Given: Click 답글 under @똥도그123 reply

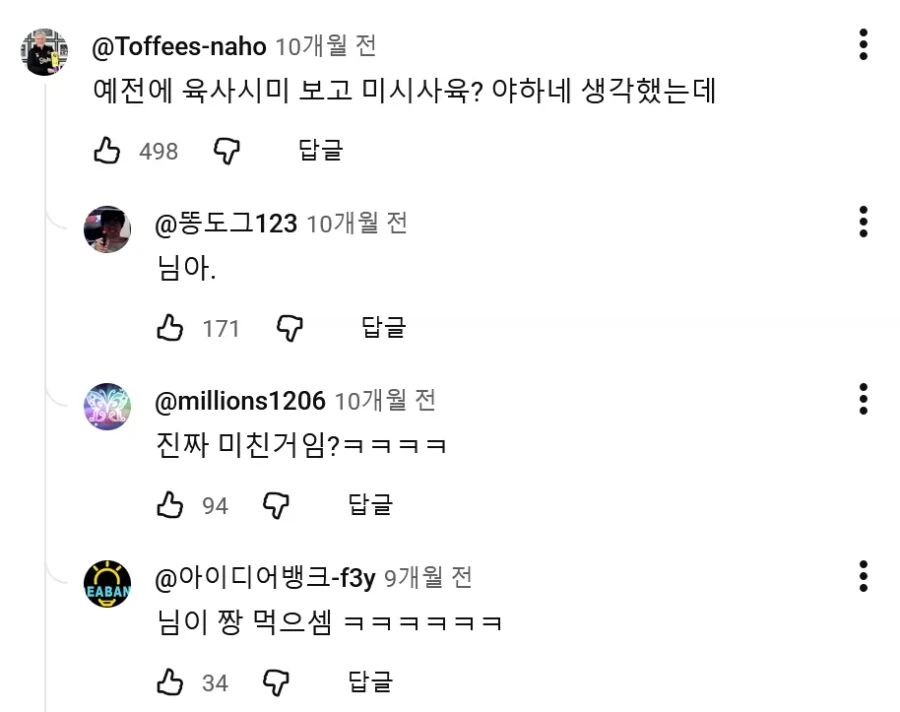Looking at the screenshot, I should pos(383,327).
